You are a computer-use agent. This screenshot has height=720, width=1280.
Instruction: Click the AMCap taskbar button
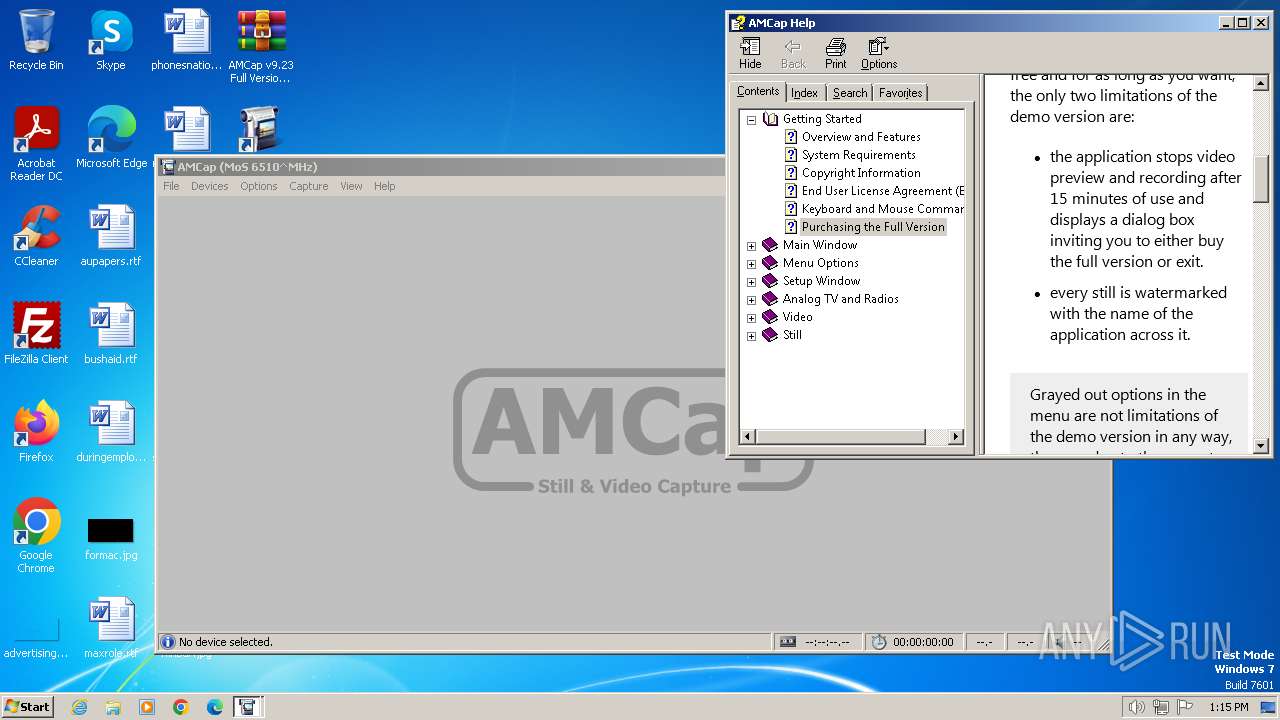click(x=248, y=707)
